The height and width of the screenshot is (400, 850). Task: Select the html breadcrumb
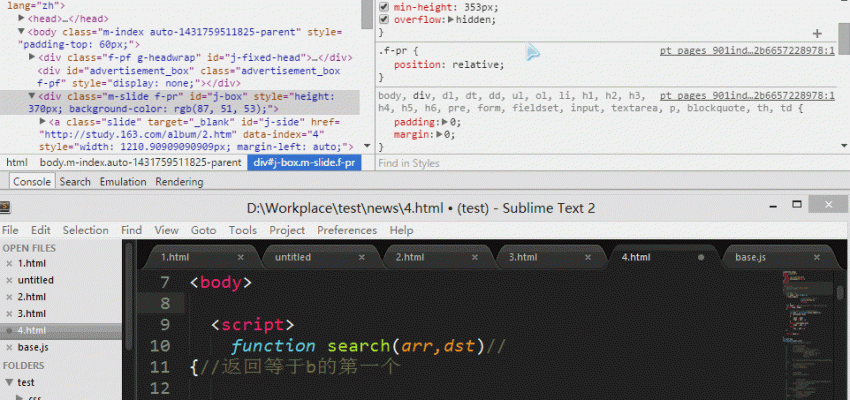coord(17,163)
